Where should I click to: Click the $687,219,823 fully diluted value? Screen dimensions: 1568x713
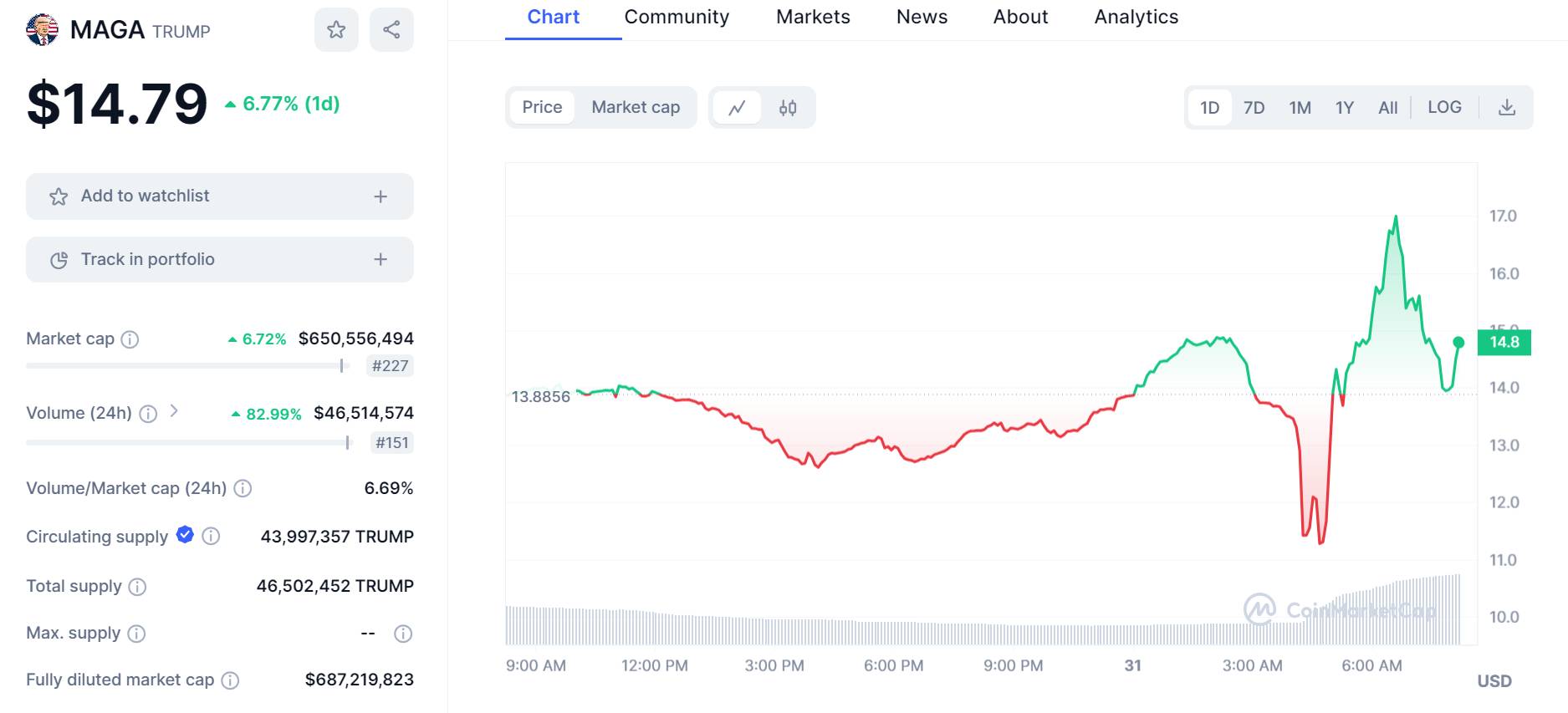coord(360,680)
